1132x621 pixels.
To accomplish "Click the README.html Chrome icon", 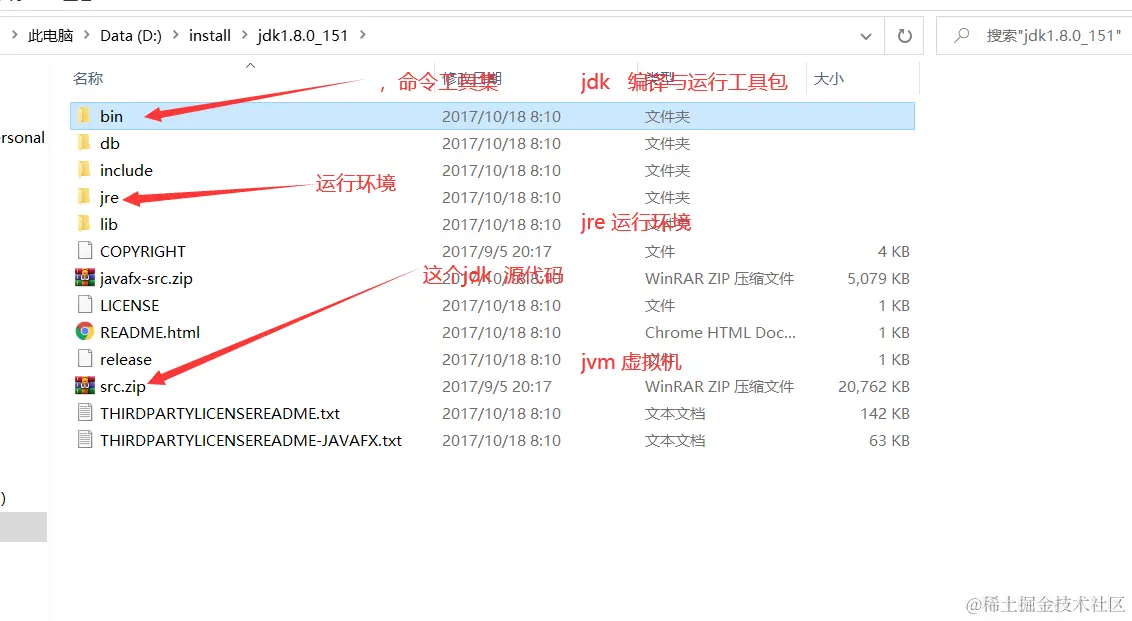I will coord(84,331).
